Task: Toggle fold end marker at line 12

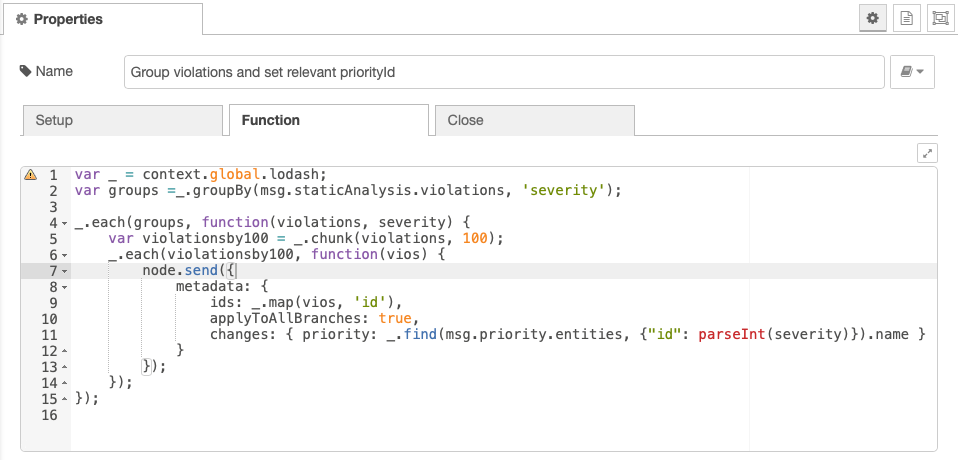Action: tap(65, 351)
